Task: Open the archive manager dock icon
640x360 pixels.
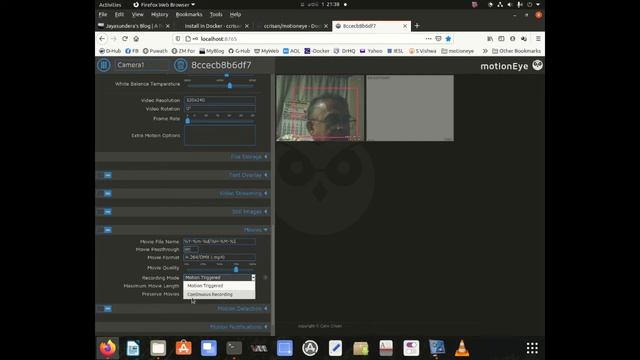Action: point(360,348)
